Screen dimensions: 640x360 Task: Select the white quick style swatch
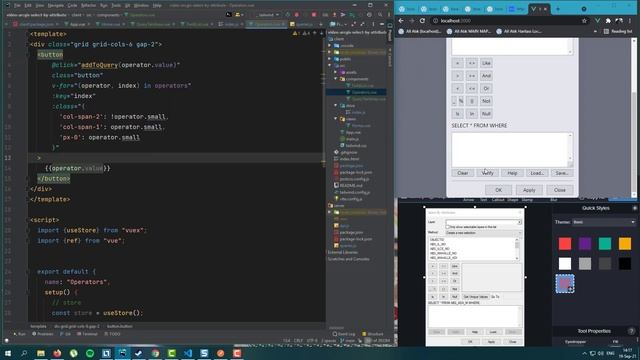coord(565,264)
